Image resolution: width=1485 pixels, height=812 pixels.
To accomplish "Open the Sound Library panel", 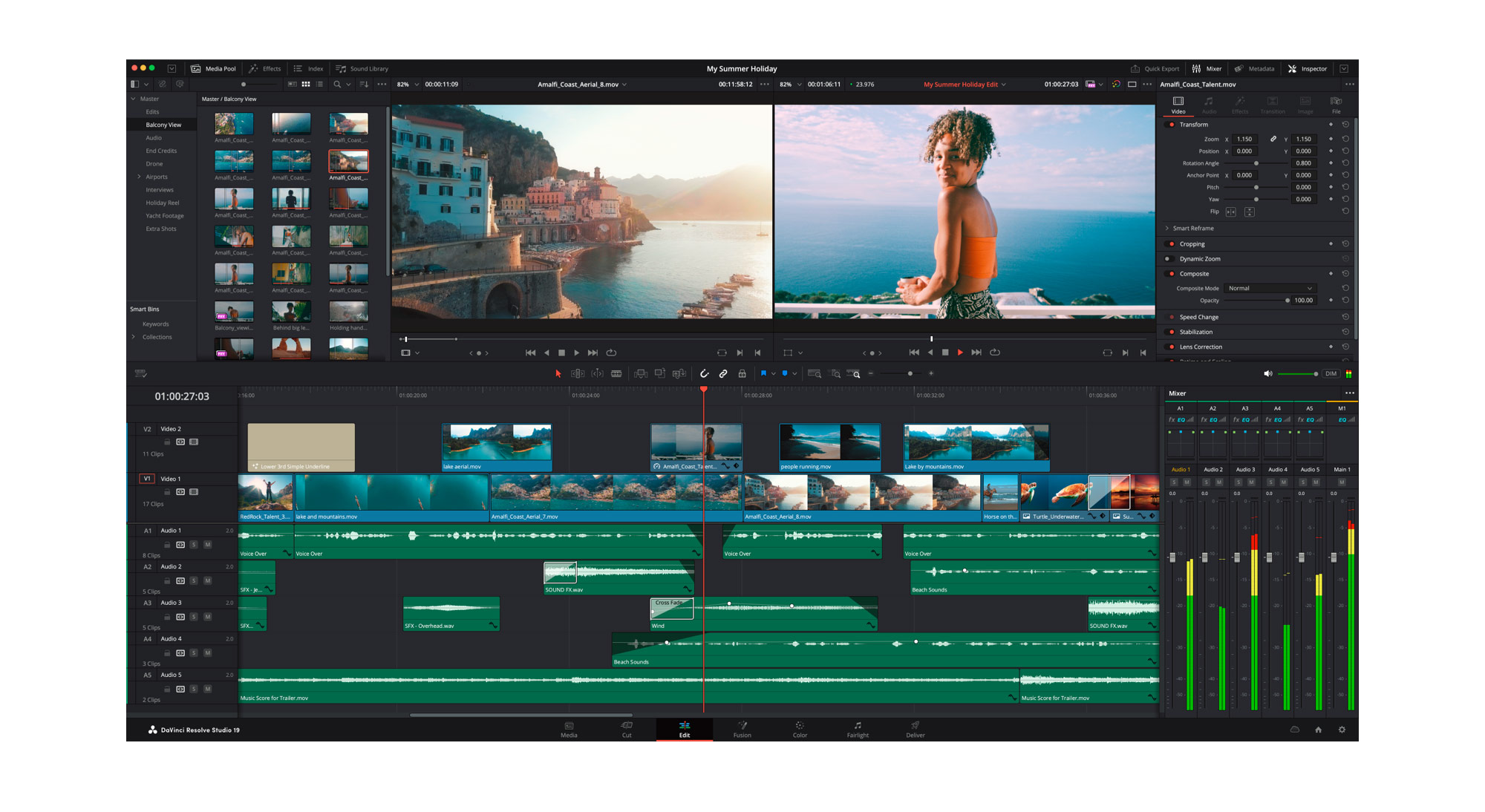I will 364,68.
